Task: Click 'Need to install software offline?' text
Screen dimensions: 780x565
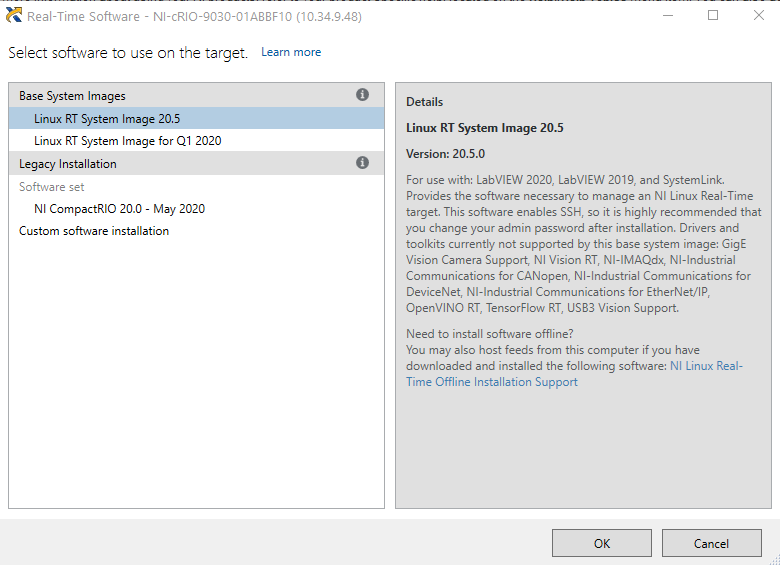Action: [489, 334]
